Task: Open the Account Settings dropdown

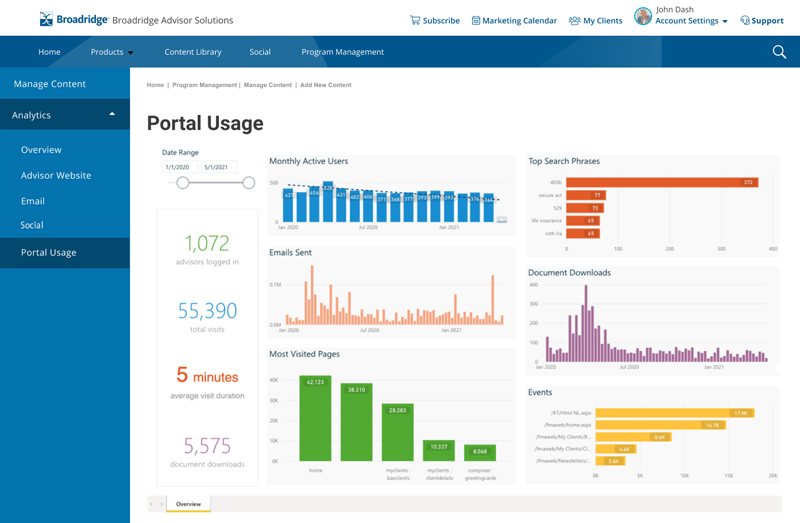Action: [x=691, y=21]
